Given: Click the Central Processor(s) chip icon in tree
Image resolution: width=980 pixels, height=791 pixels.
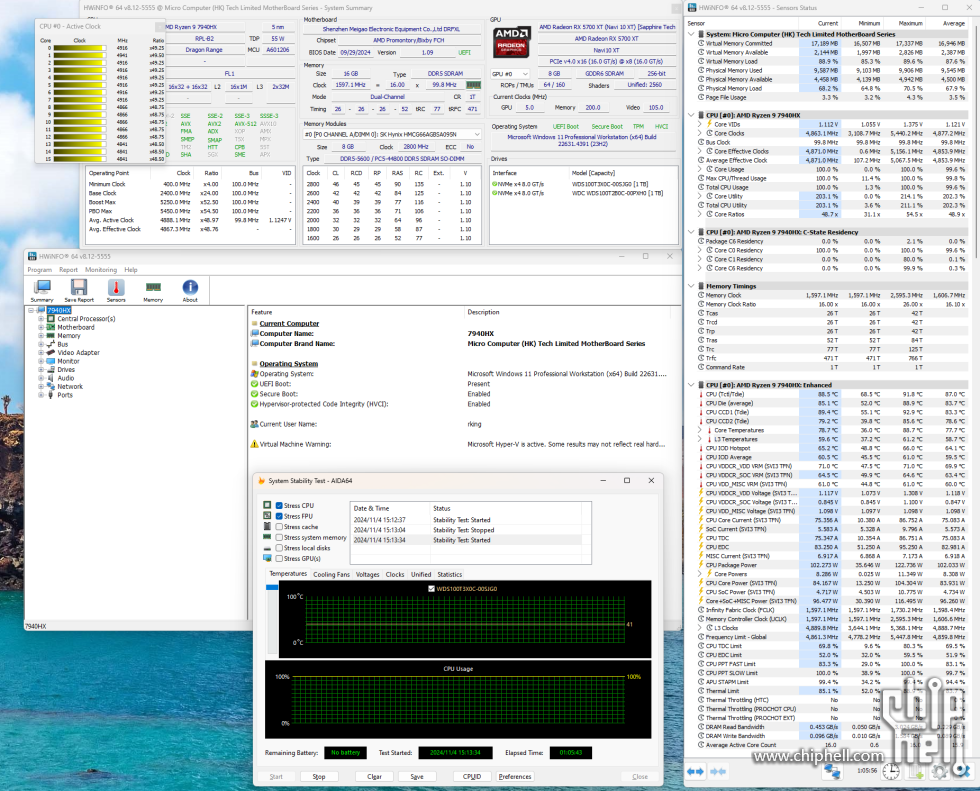Looking at the screenshot, I should [x=51, y=319].
